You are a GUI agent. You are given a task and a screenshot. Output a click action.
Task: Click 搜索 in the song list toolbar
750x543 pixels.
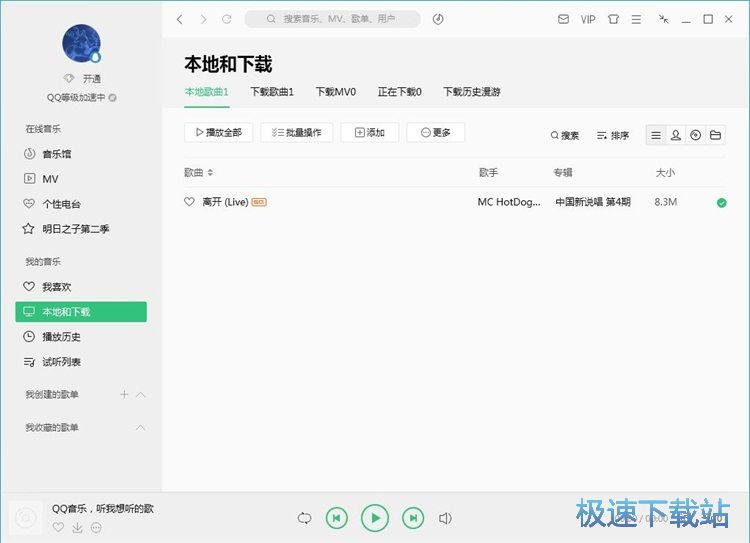tap(564, 135)
